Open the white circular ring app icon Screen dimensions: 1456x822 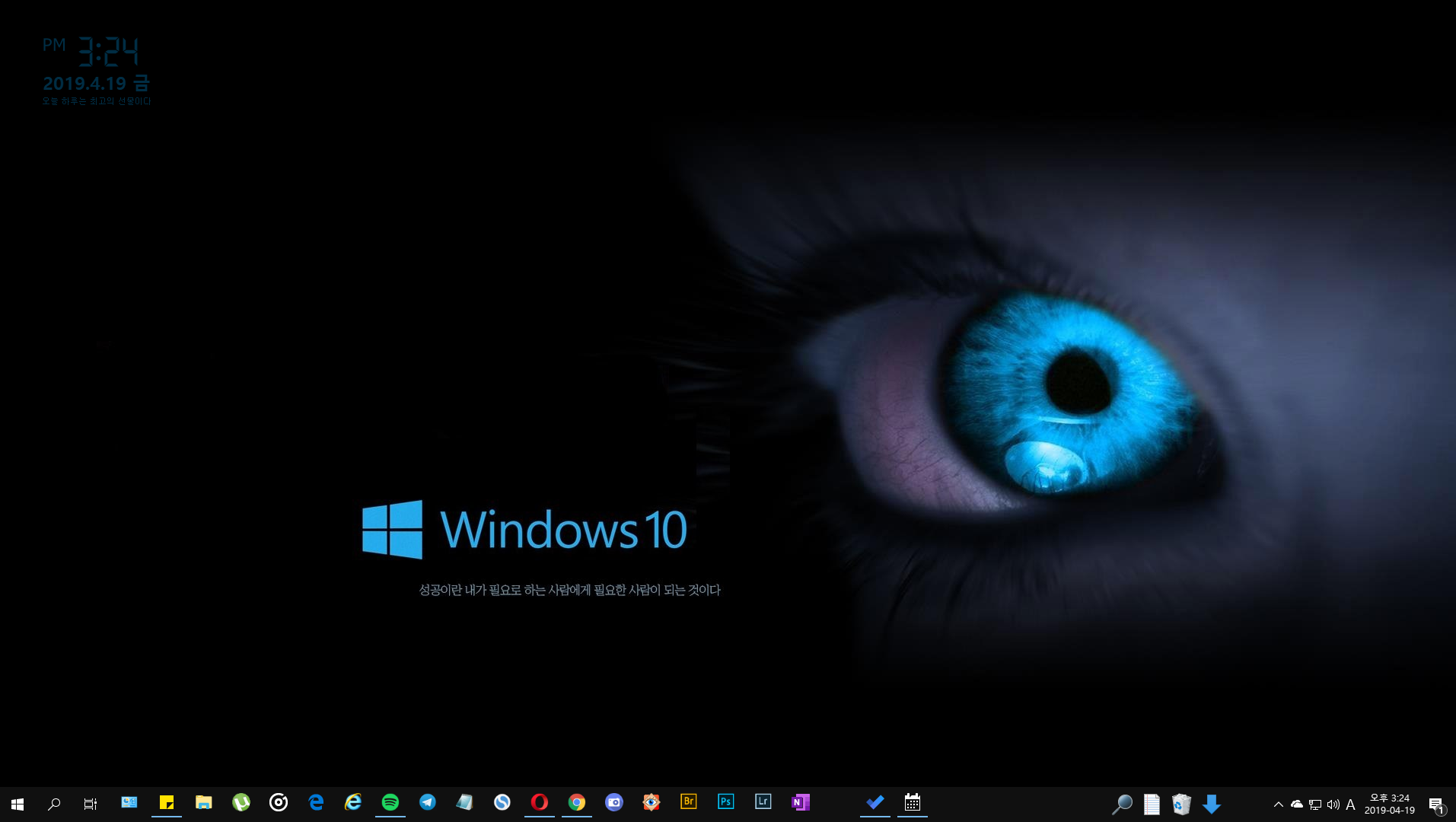pyautogui.click(x=279, y=802)
